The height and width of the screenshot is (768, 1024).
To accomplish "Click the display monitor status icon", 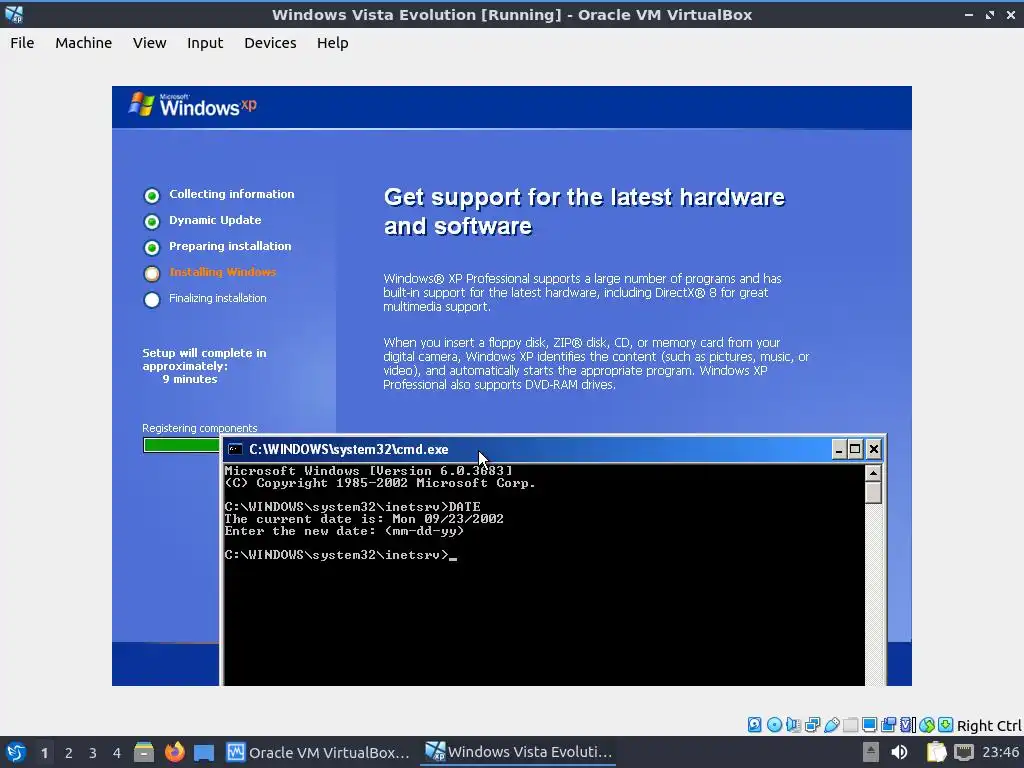I will coord(869,725).
